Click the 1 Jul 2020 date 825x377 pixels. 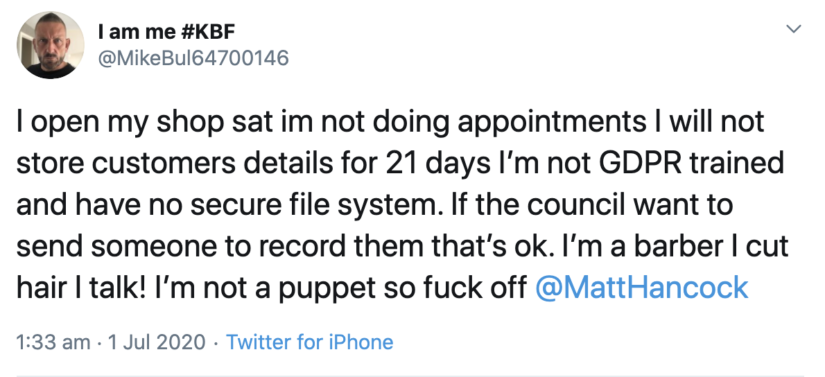coord(156,342)
